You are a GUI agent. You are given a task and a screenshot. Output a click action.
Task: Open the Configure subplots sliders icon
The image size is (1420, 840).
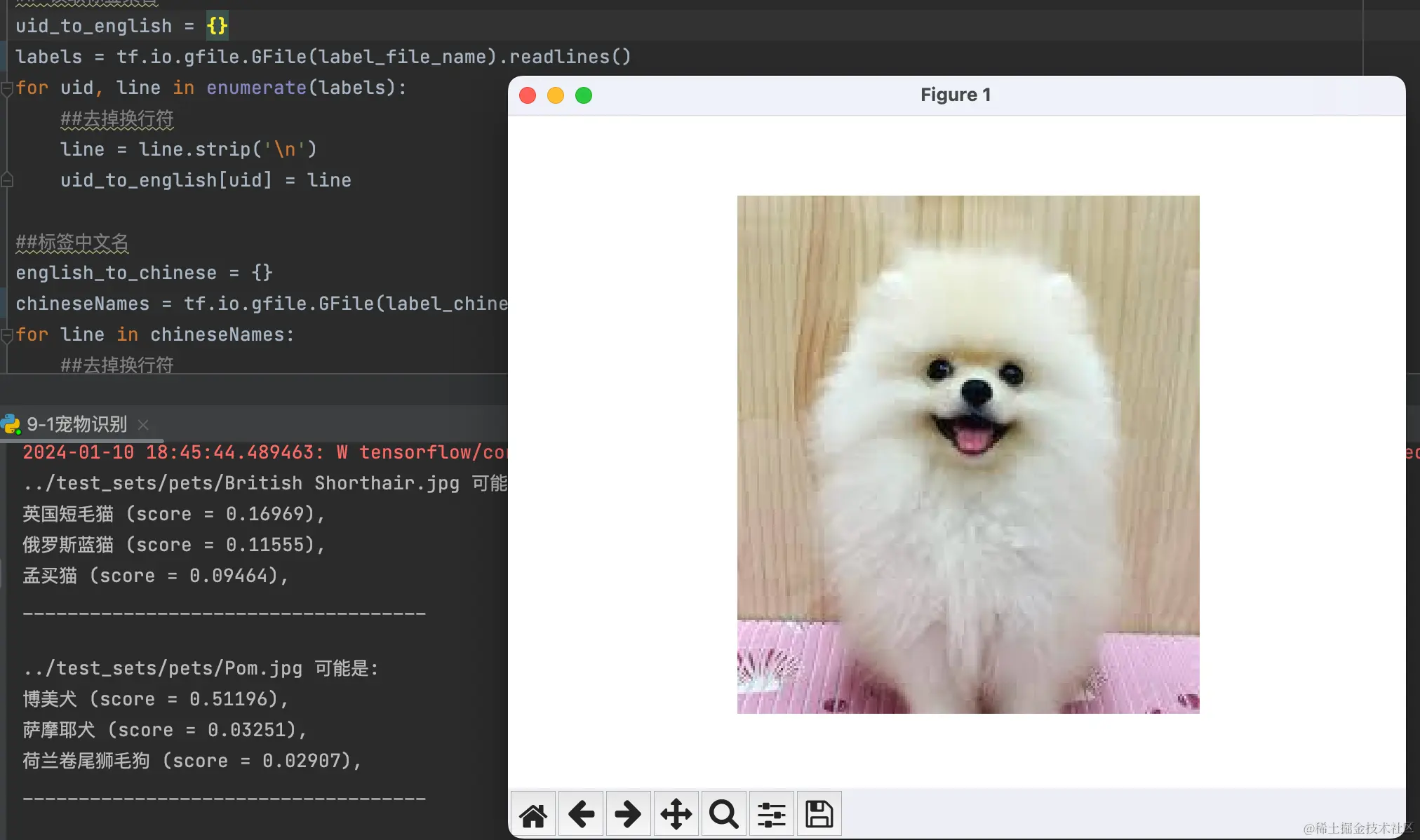(x=771, y=814)
